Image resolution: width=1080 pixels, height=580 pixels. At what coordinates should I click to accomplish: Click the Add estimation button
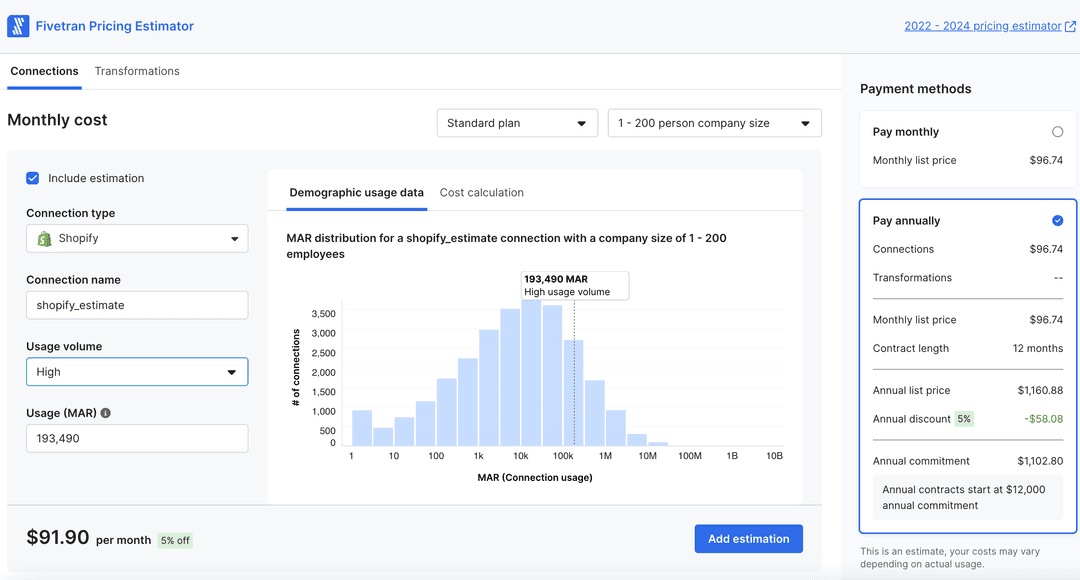pyautogui.click(x=748, y=538)
